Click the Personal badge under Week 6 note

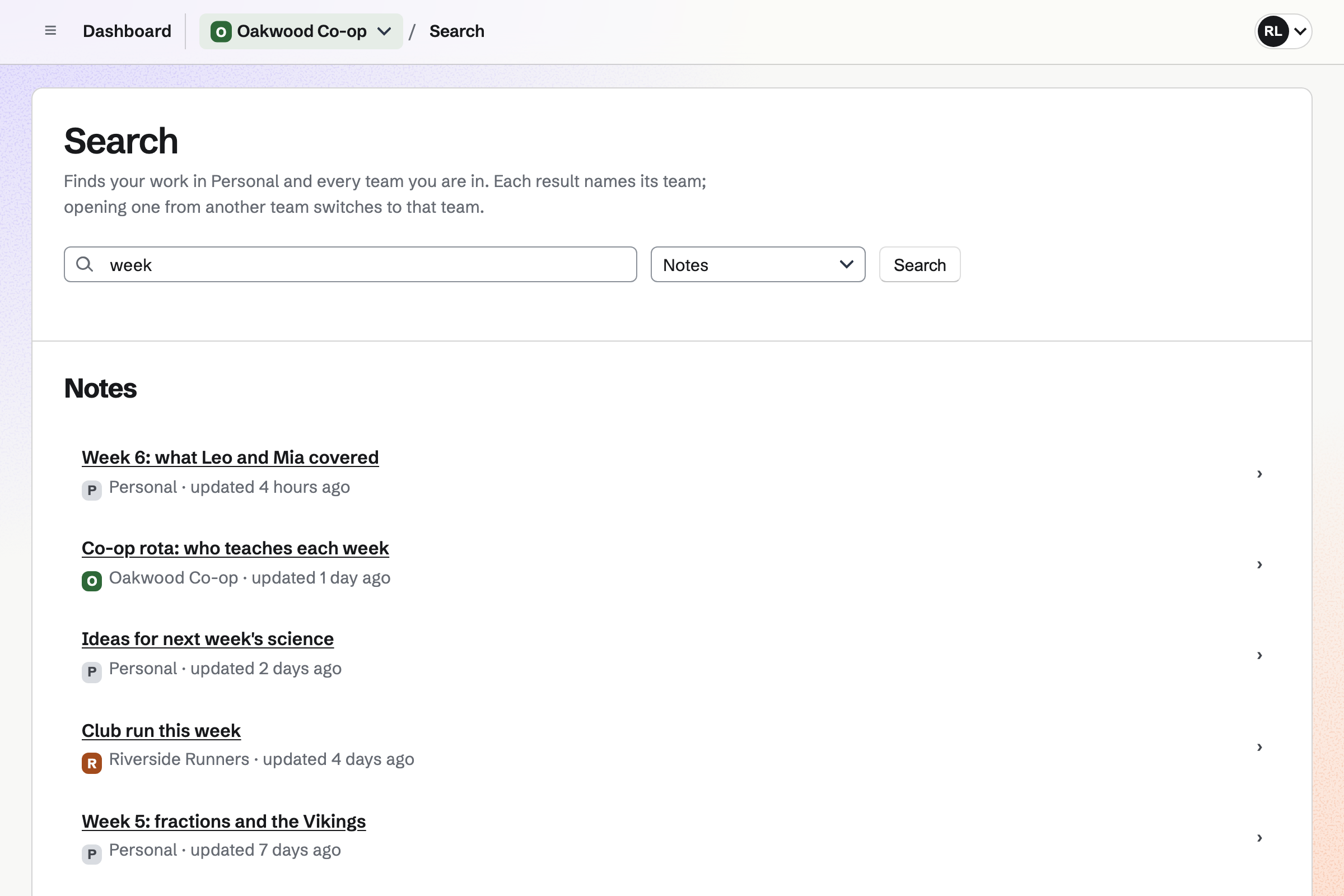click(91, 491)
